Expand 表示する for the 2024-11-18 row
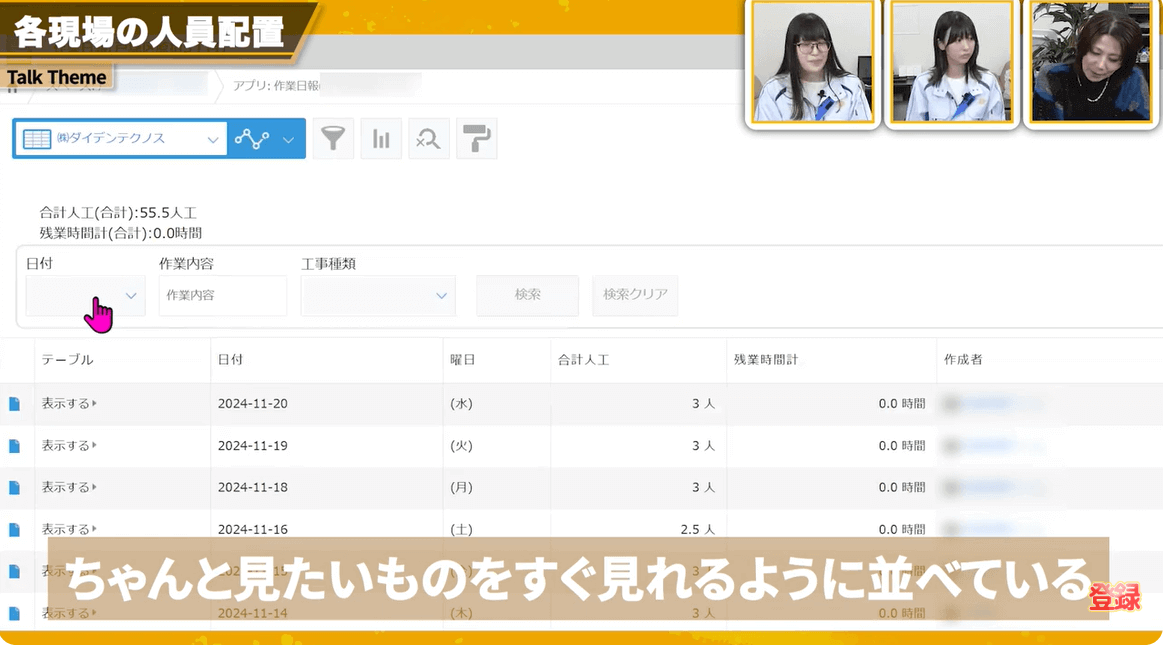 coord(68,488)
